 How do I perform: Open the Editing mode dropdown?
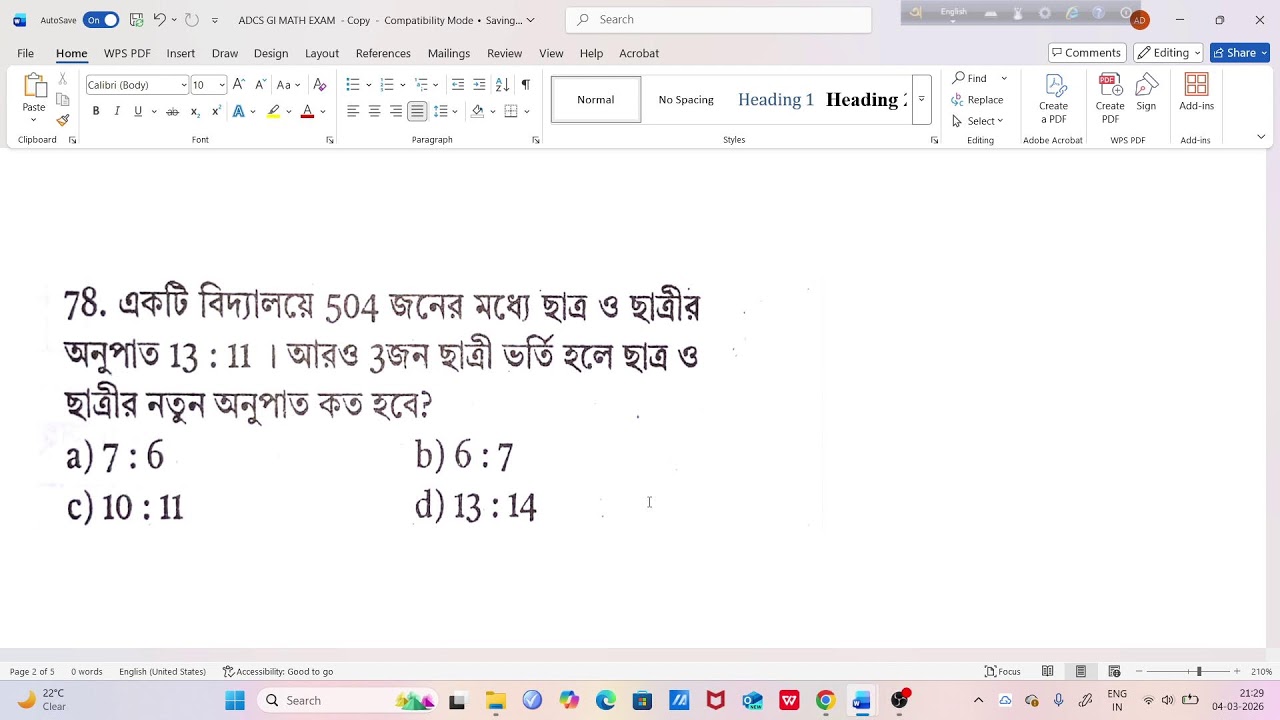[x=1169, y=53]
